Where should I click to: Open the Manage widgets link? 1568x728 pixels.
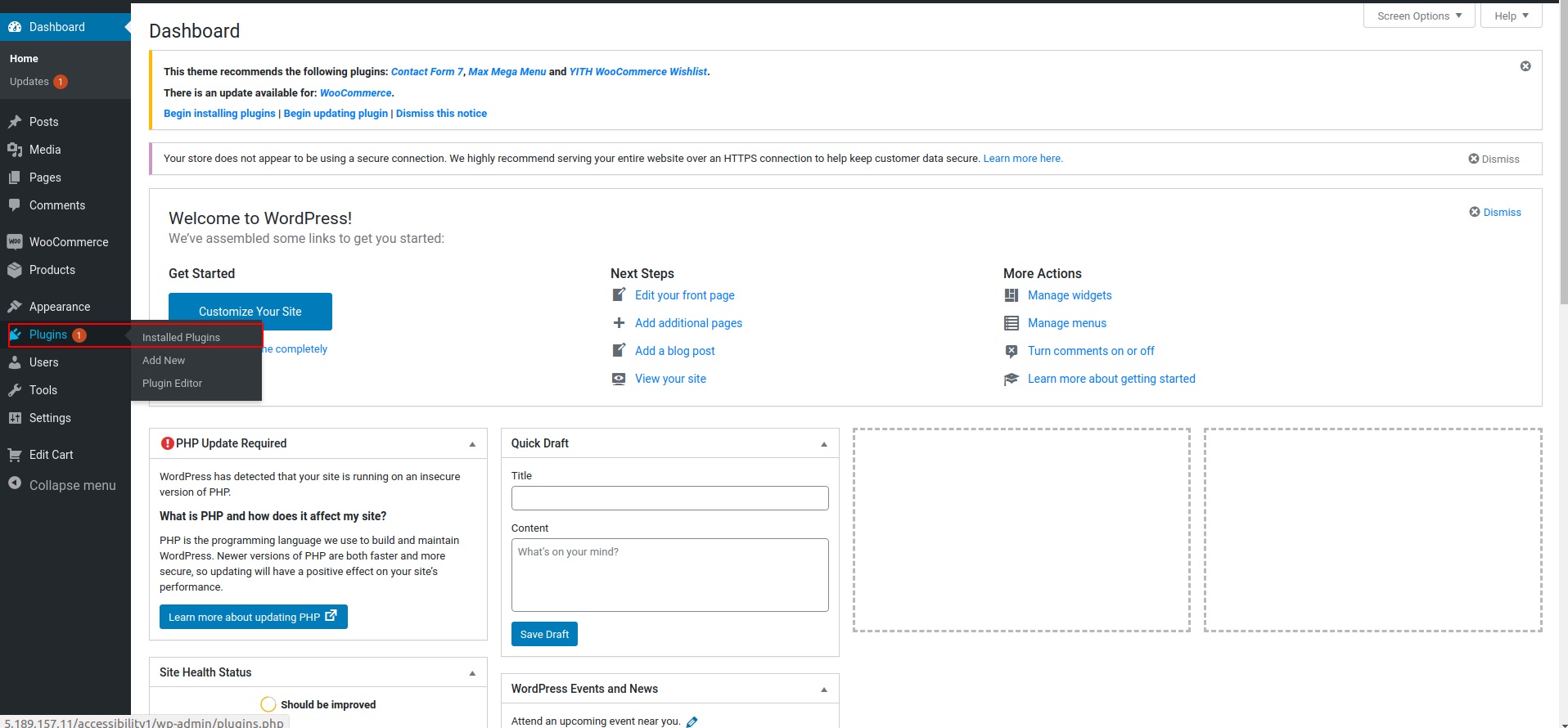(1070, 295)
